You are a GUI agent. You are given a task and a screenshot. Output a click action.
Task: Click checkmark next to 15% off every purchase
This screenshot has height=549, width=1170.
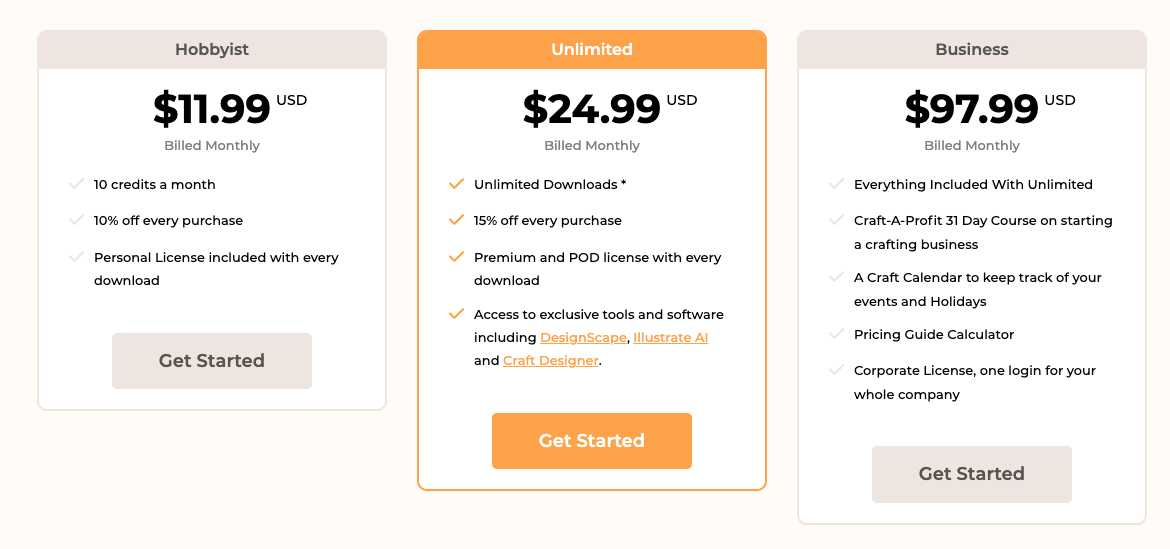pyautogui.click(x=456, y=220)
